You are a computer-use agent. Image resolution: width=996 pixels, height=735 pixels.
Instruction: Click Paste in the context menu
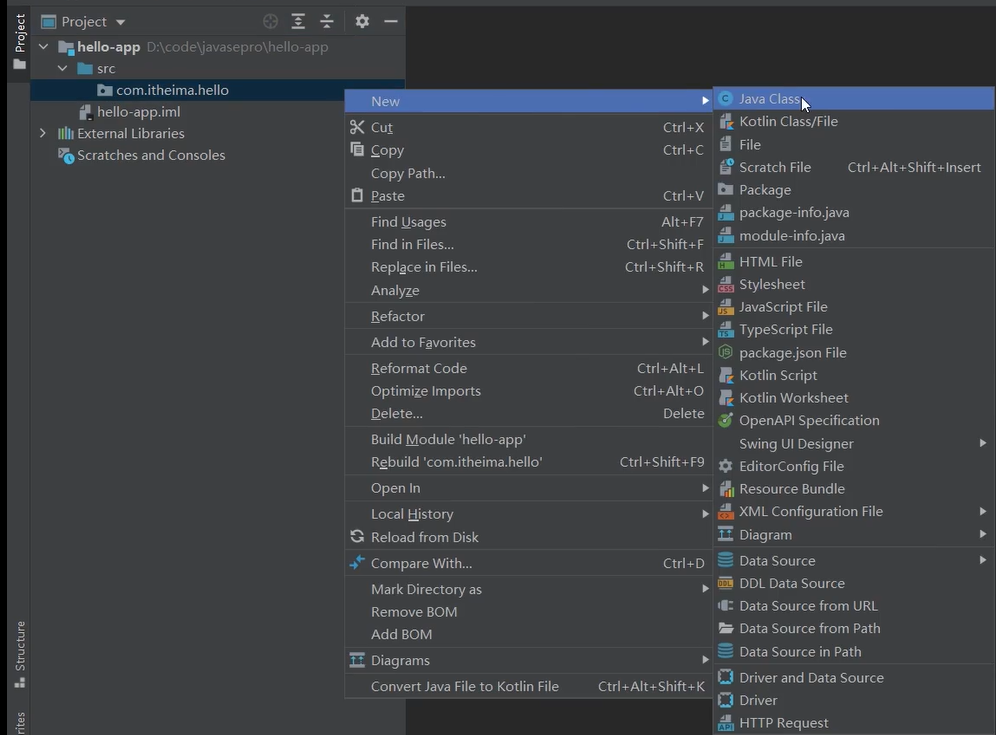point(528,196)
